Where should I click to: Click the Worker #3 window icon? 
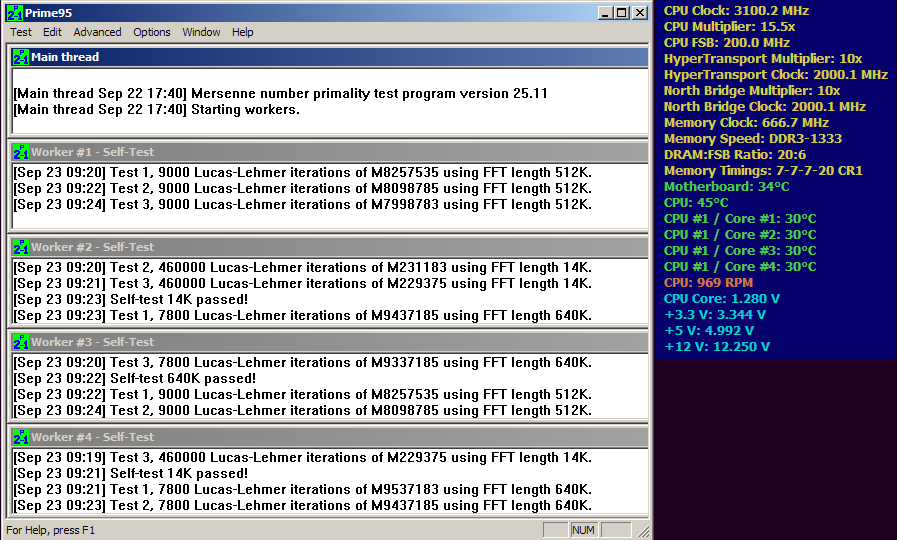point(21,342)
